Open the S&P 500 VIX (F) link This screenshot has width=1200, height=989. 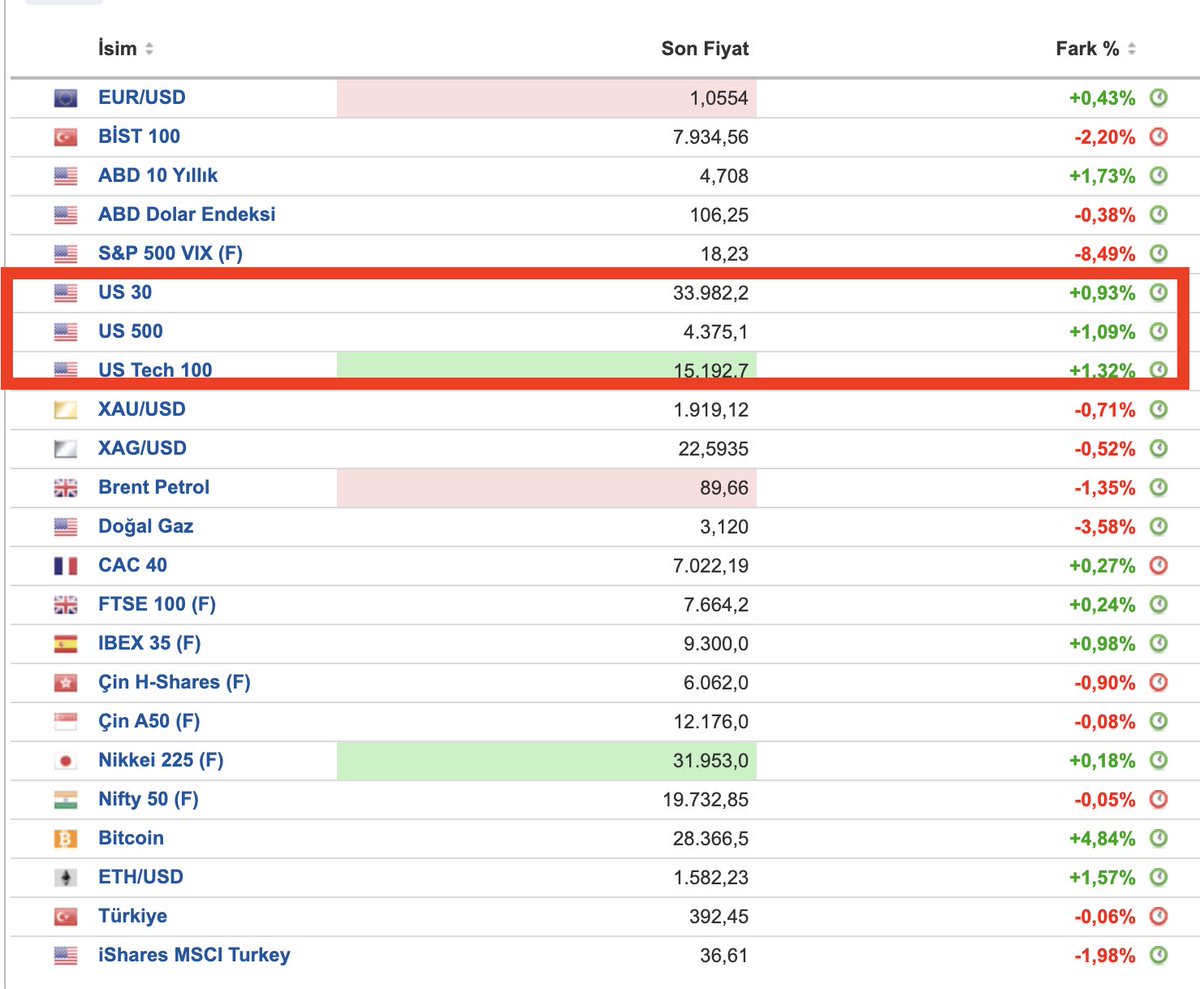click(170, 254)
